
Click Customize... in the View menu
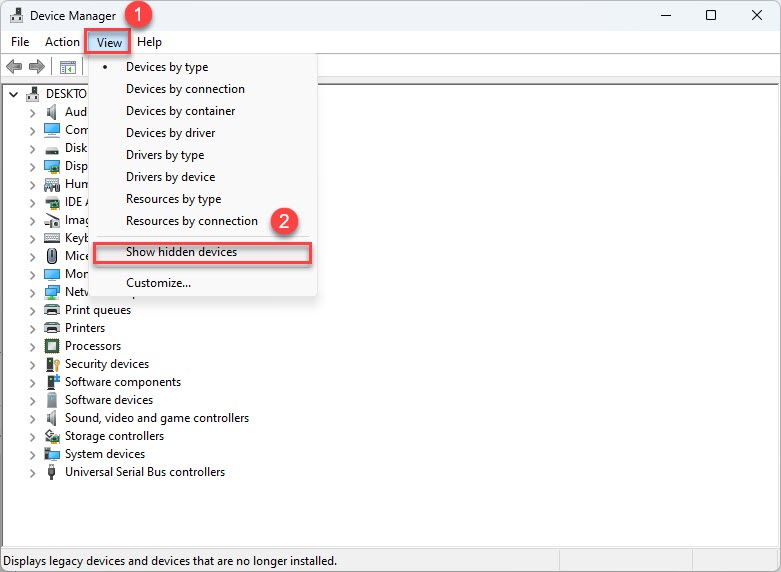[158, 283]
